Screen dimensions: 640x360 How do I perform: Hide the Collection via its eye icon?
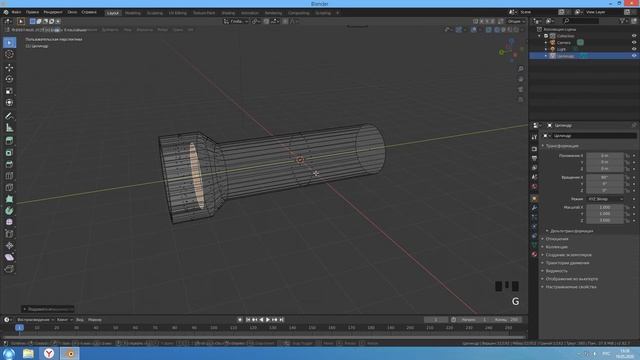coord(634,36)
